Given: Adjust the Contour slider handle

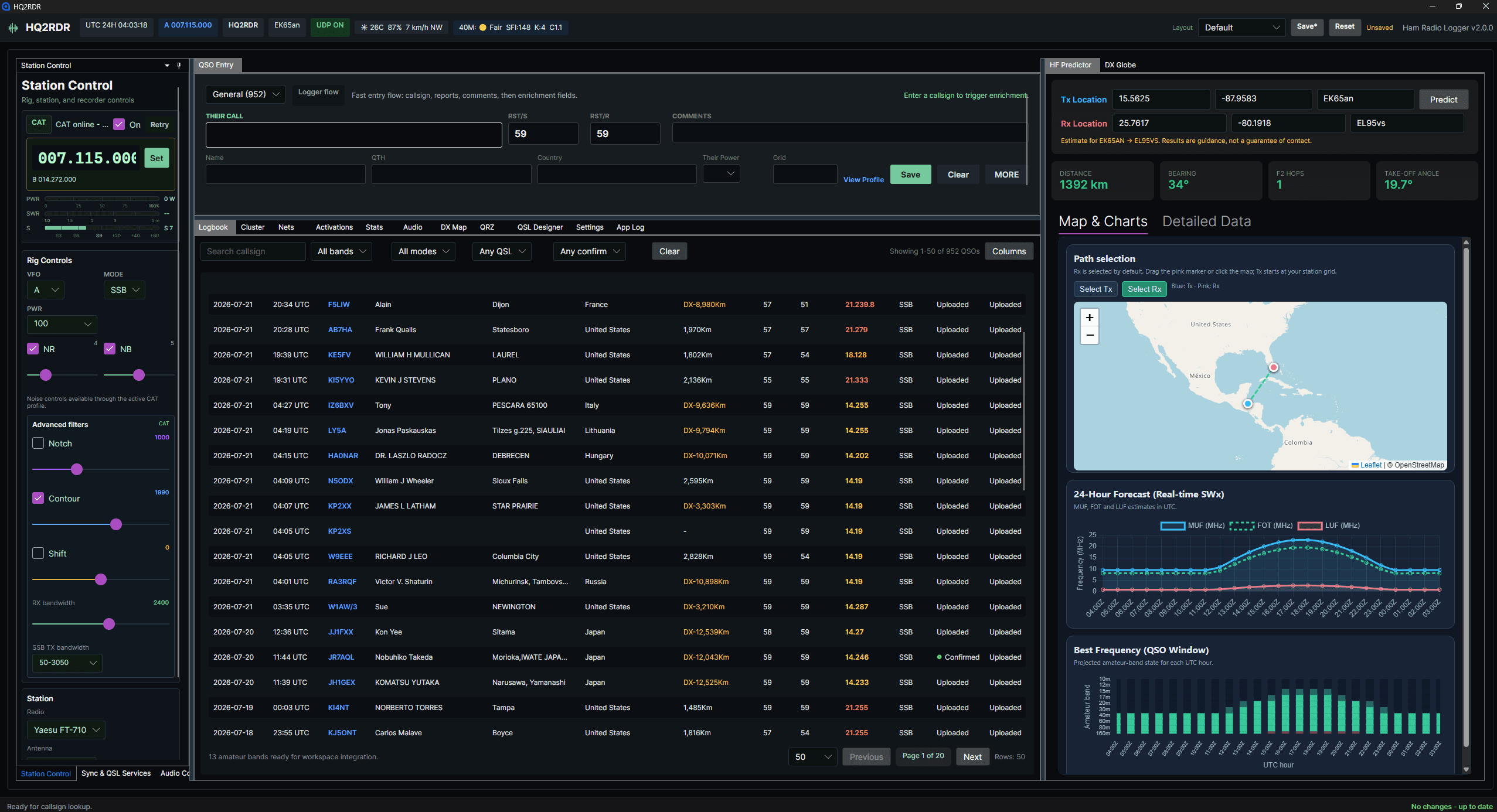Looking at the screenshot, I should (x=116, y=524).
